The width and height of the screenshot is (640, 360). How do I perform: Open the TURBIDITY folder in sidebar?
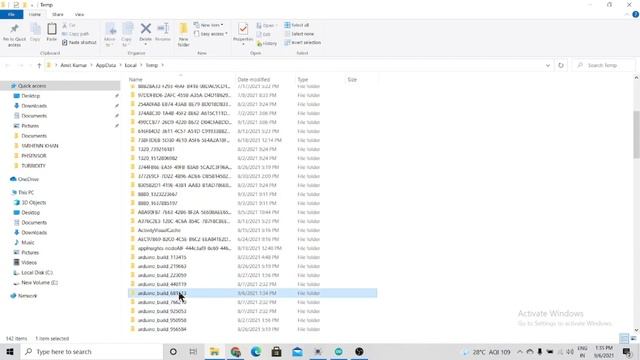click(x=33, y=166)
